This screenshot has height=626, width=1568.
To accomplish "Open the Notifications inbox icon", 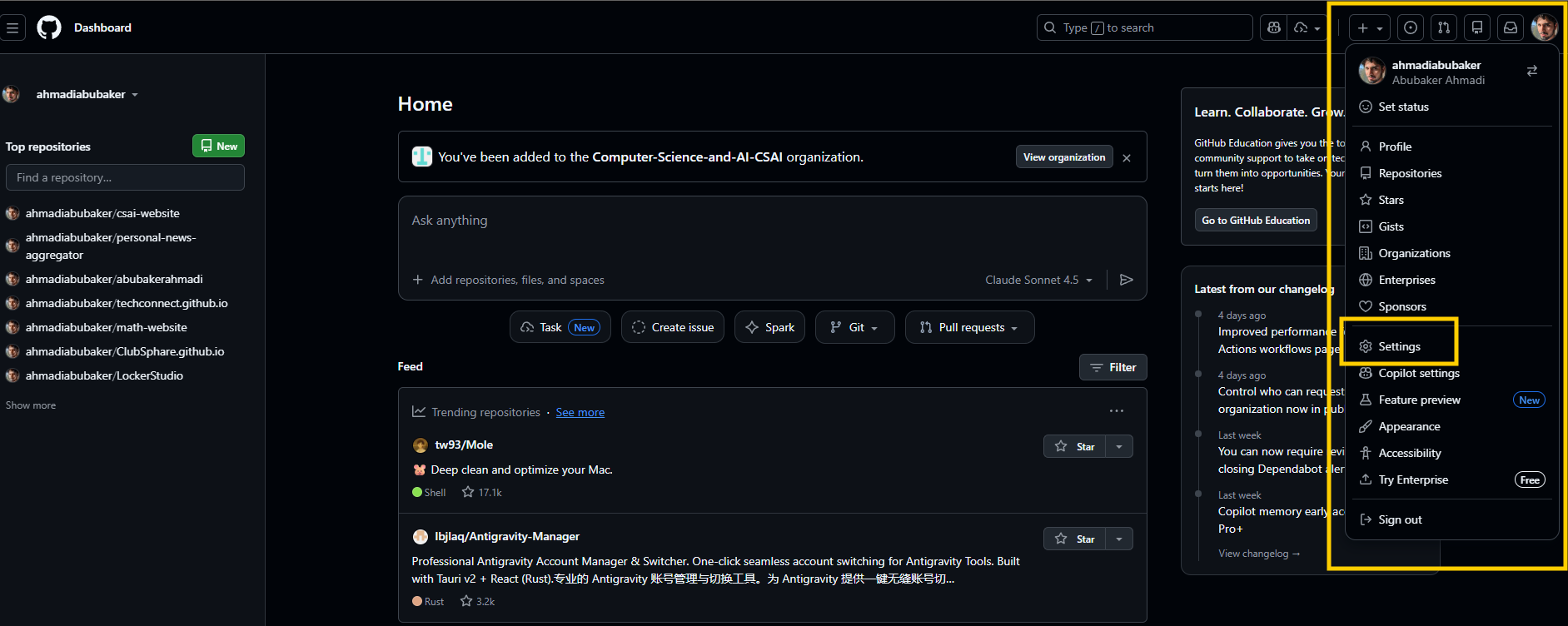I will (x=1510, y=27).
